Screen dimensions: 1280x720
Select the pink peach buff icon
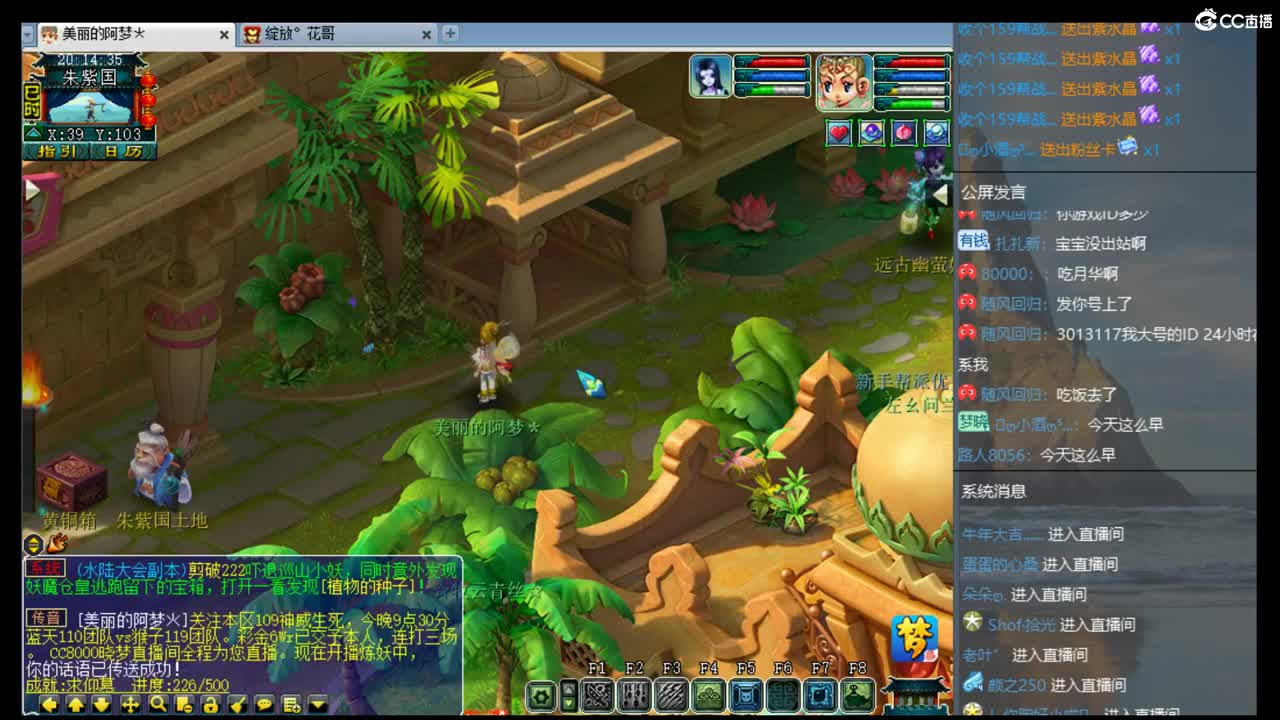point(904,132)
